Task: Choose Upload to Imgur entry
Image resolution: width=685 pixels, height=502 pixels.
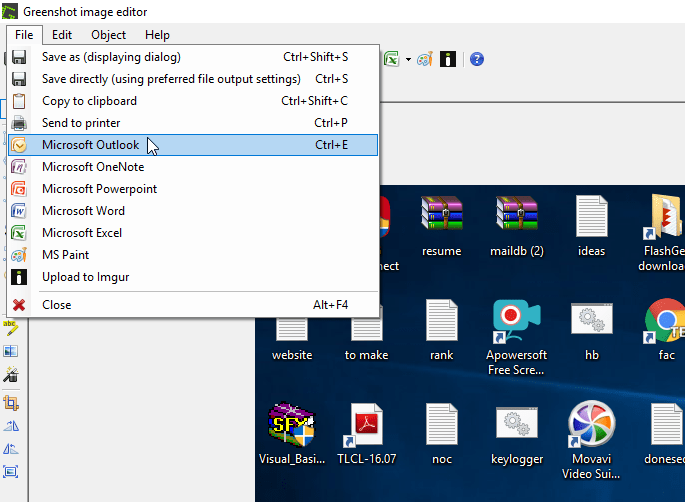Action: (193, 277)
